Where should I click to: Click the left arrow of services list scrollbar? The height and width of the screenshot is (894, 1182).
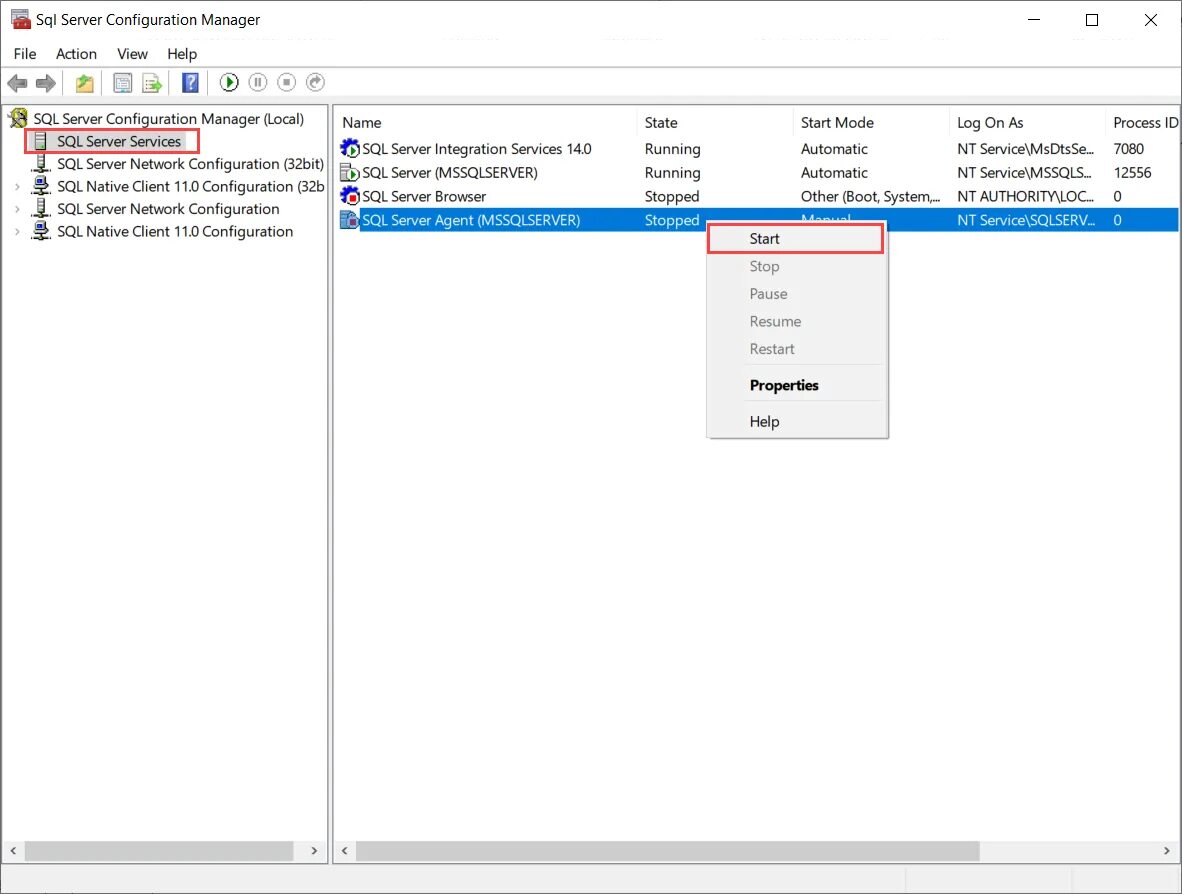tap(344, 851)
